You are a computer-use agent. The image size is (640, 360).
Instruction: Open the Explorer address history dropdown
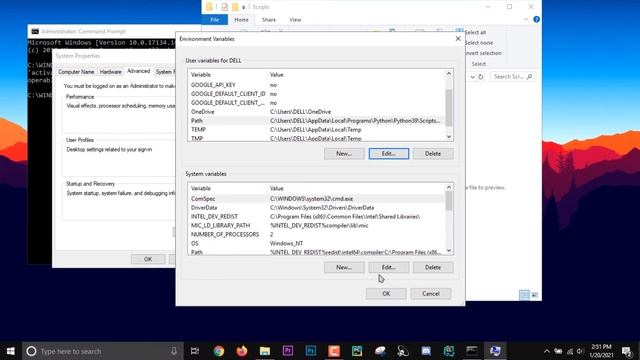pyautogui.click(x=472, y=77)
